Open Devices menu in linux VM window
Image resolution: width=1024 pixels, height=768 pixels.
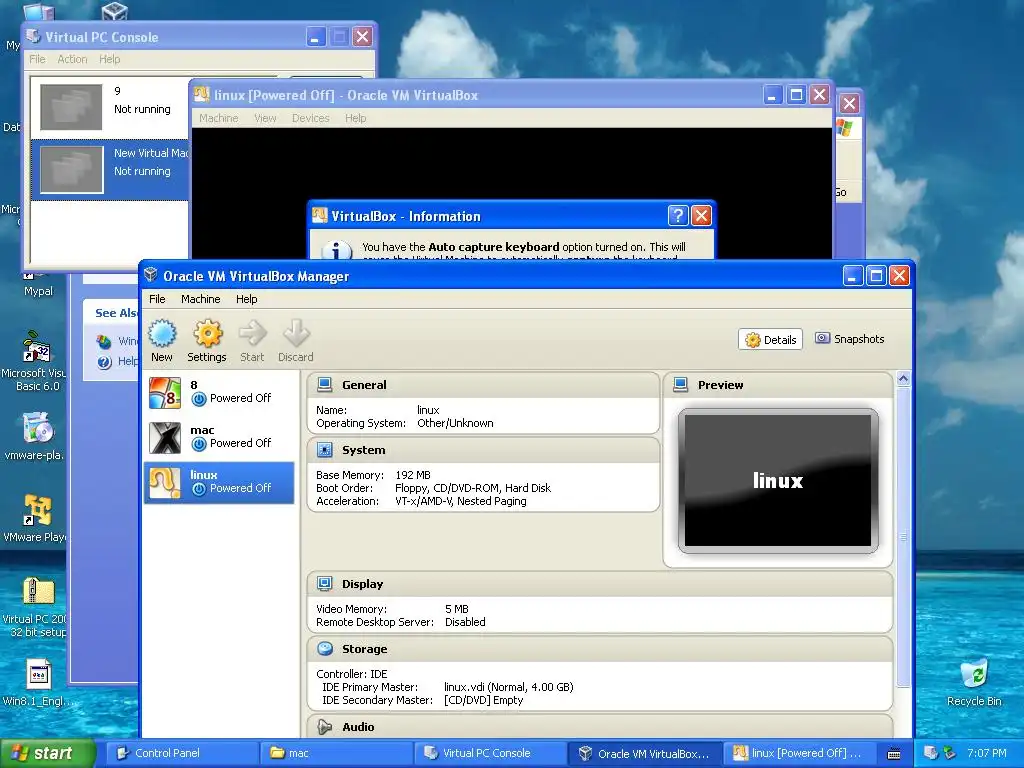tap(310, 118)
